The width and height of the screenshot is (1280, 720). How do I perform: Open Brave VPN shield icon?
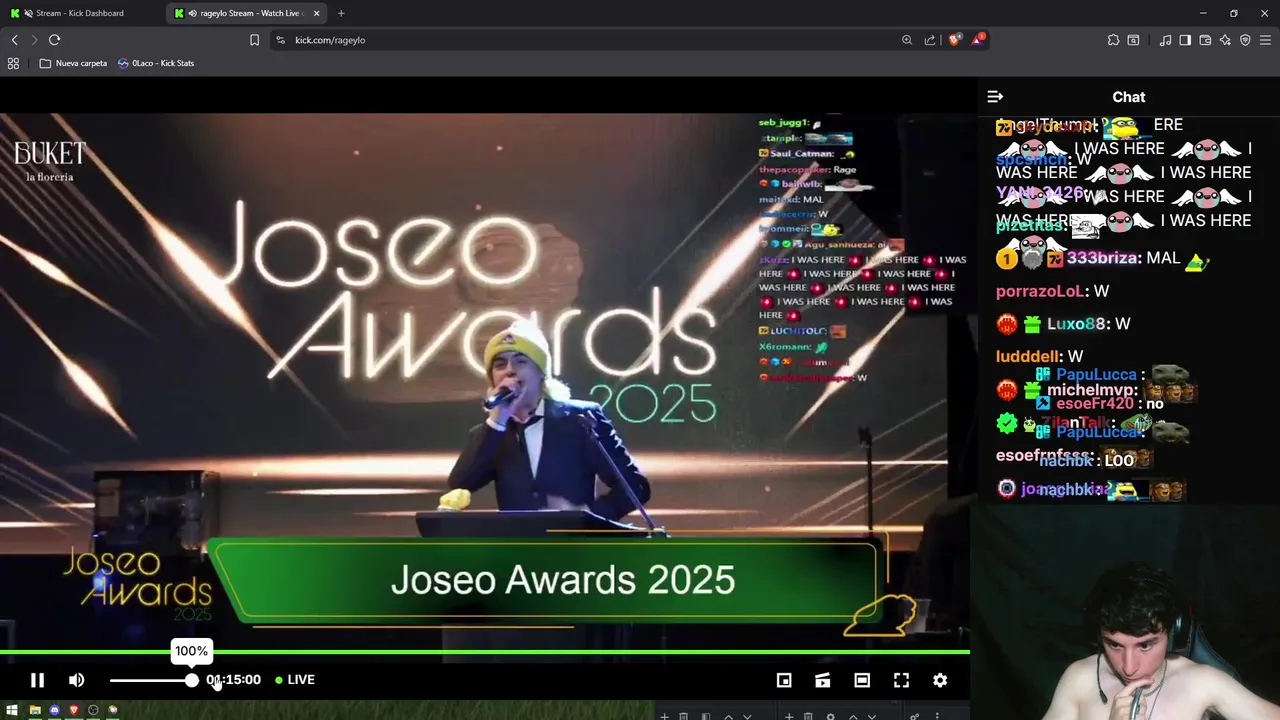tap(1245, 40)
